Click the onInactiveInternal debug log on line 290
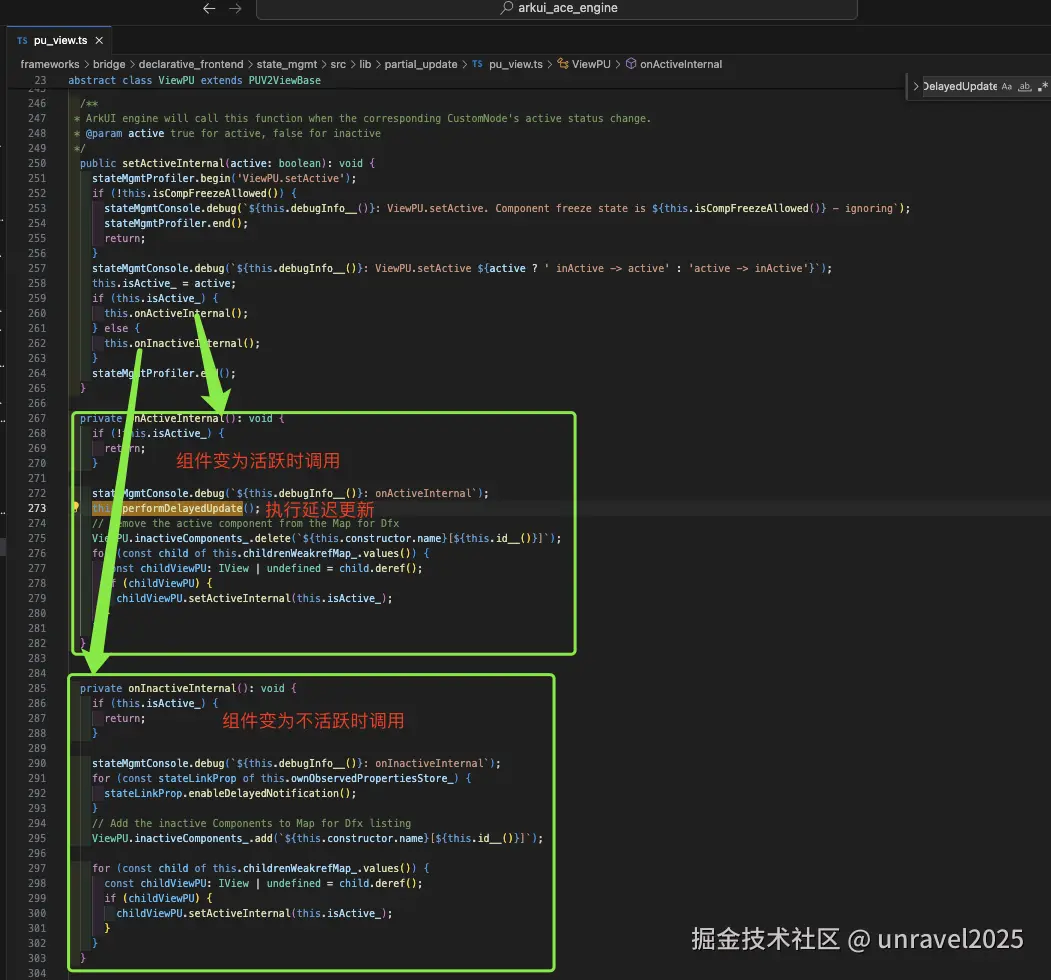This screenshot has width=1051, height=980. tap(296, 763)
